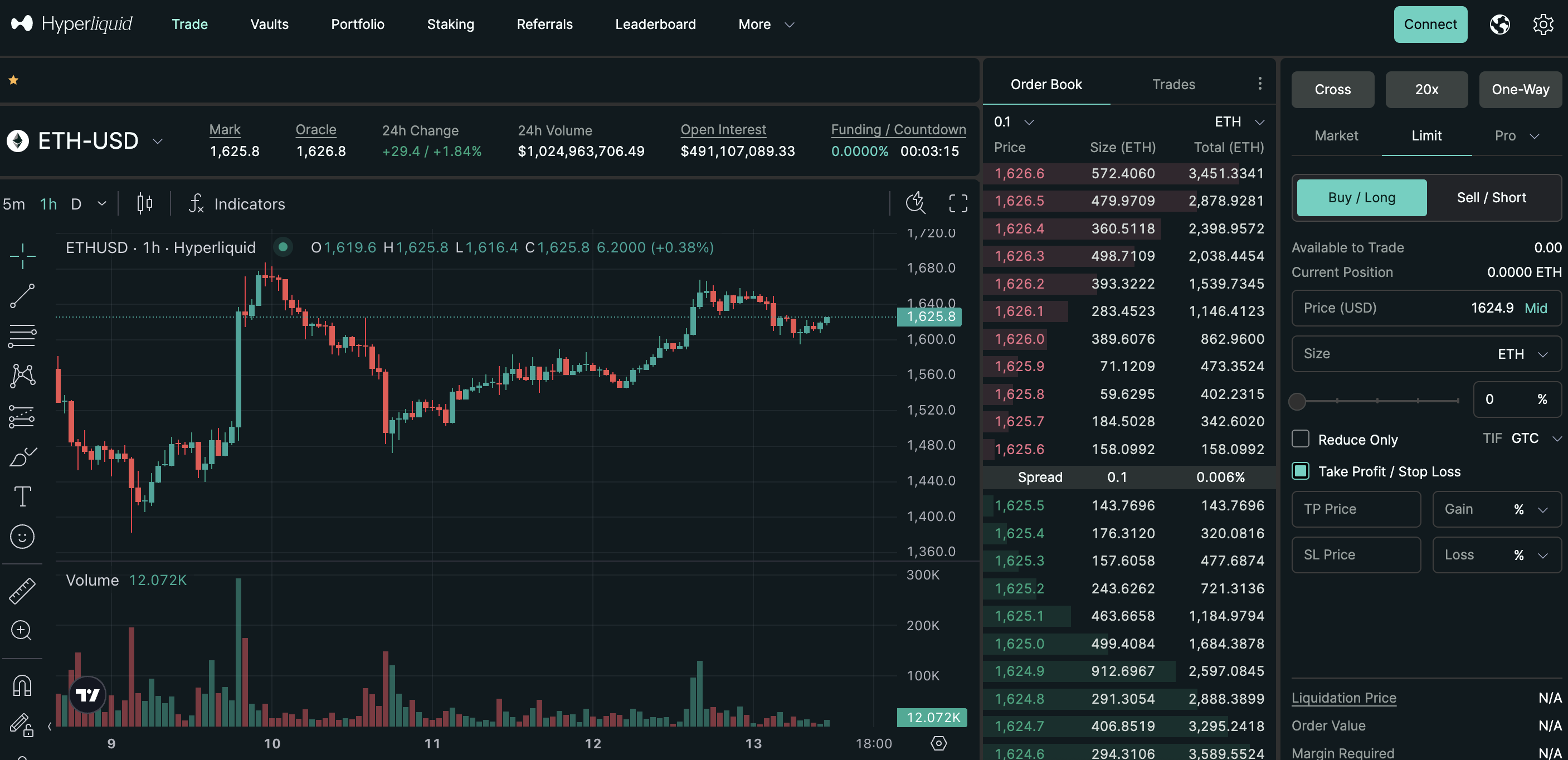Click the order size percentage slider handle
Viewport: 1568px width, 760px height.
point(1297,401)
